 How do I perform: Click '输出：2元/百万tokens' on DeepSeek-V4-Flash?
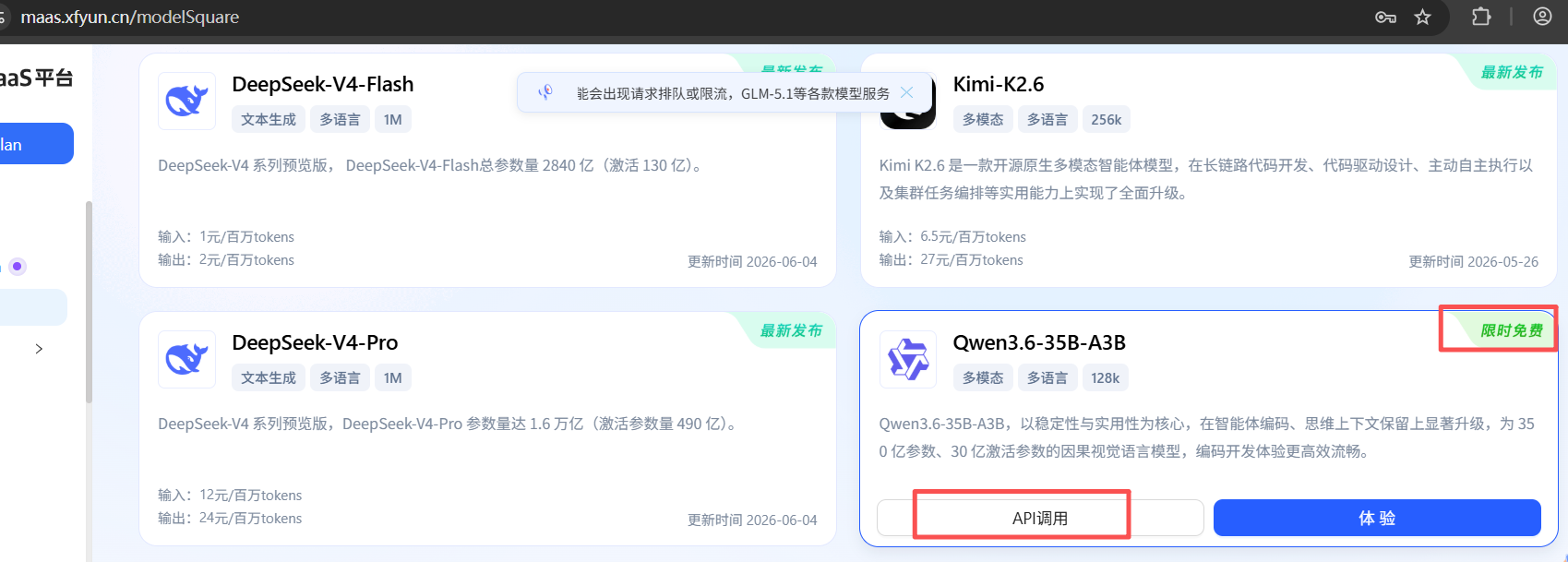(x=226, y=260)
